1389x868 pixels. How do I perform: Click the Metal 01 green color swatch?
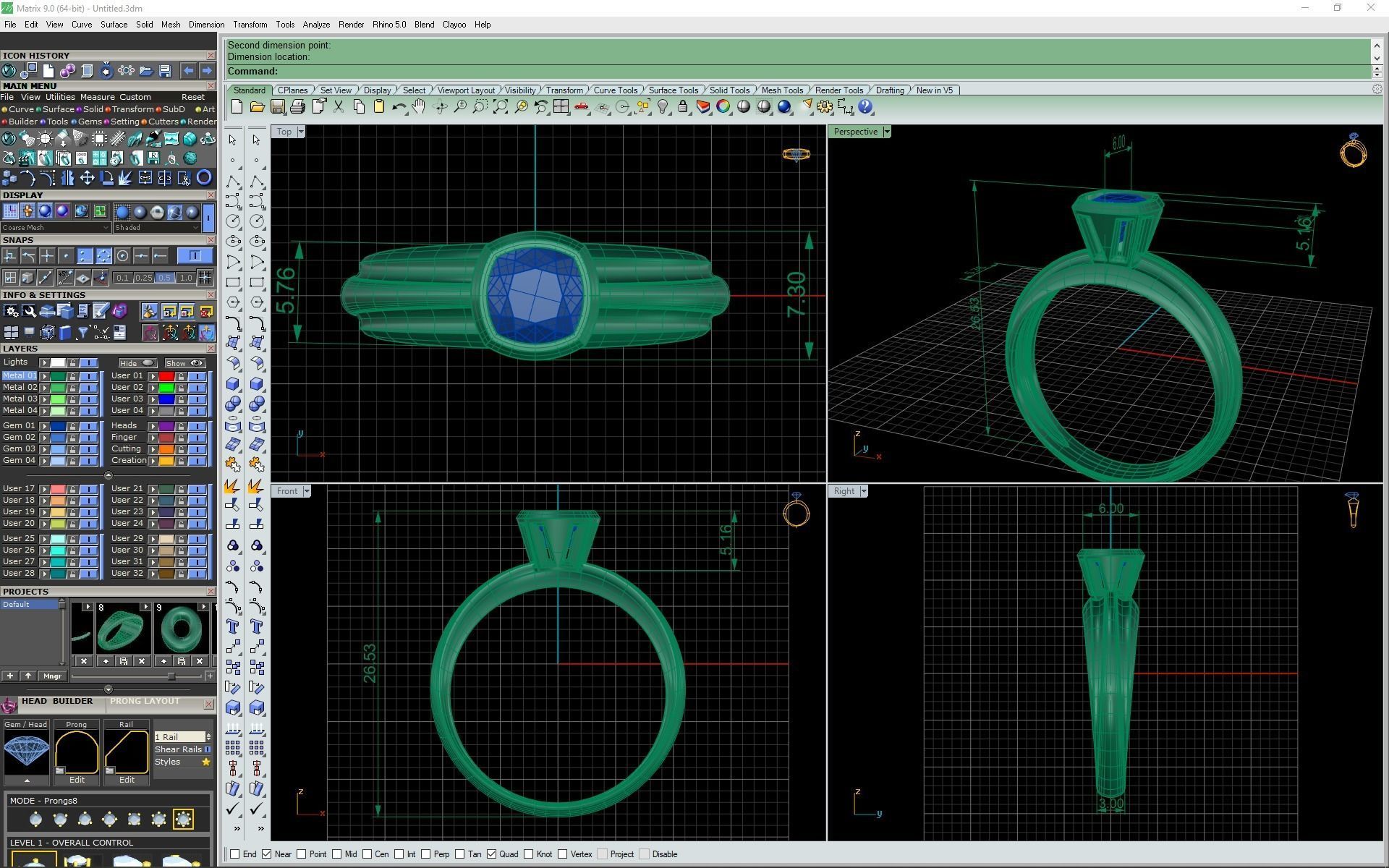coord(58,376)
